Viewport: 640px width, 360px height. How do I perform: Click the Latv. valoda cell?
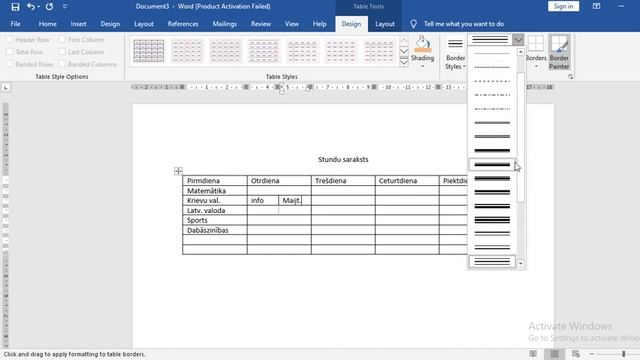click(215, 210)
